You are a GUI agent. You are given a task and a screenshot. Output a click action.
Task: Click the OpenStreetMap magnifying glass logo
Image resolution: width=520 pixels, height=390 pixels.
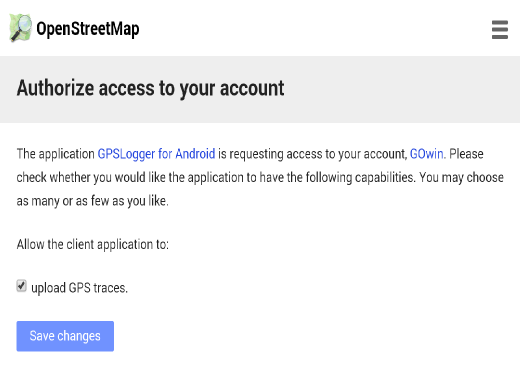pyautogui.click(x=21, y=28)
